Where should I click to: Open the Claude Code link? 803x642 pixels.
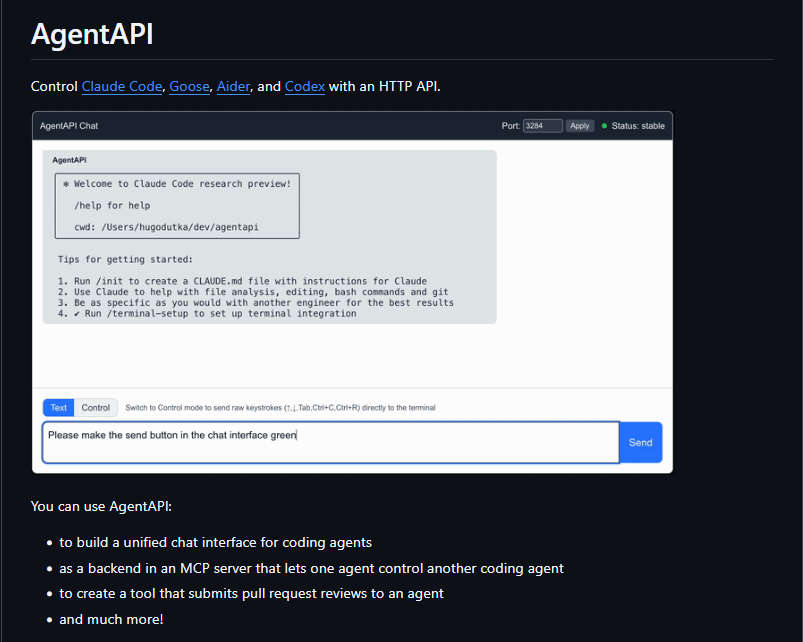122,86
